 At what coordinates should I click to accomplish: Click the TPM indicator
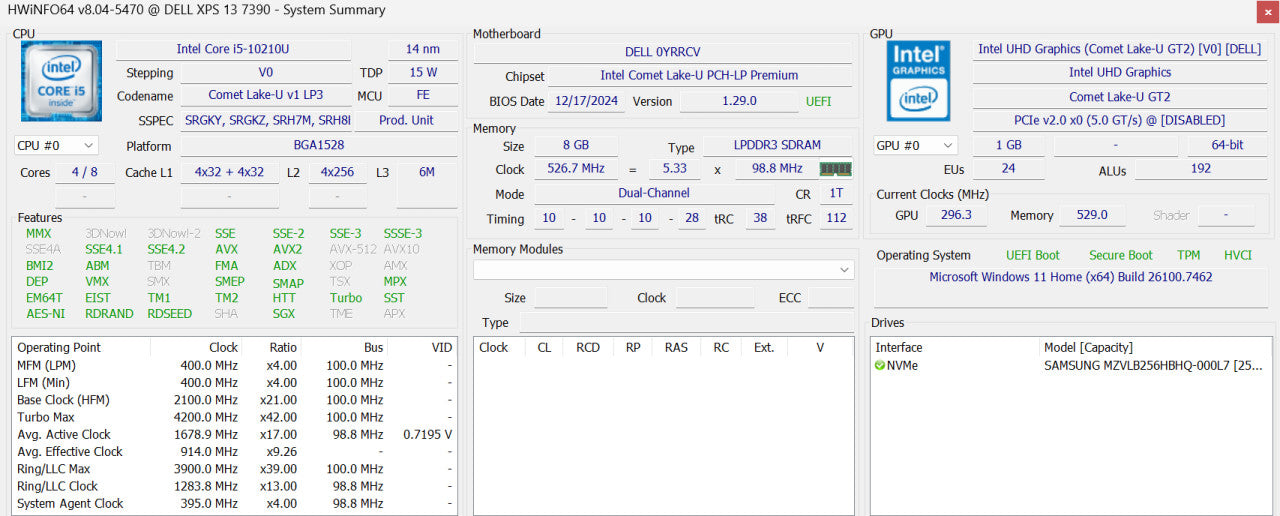point(1188,255)
